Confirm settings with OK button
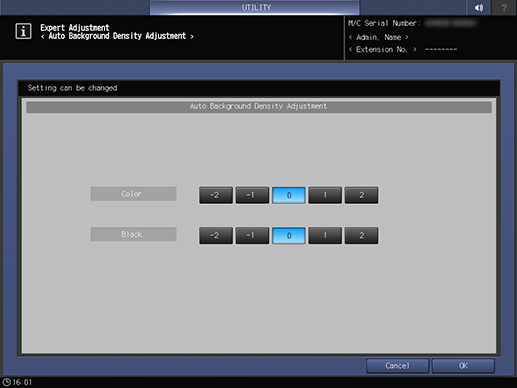 463,366
